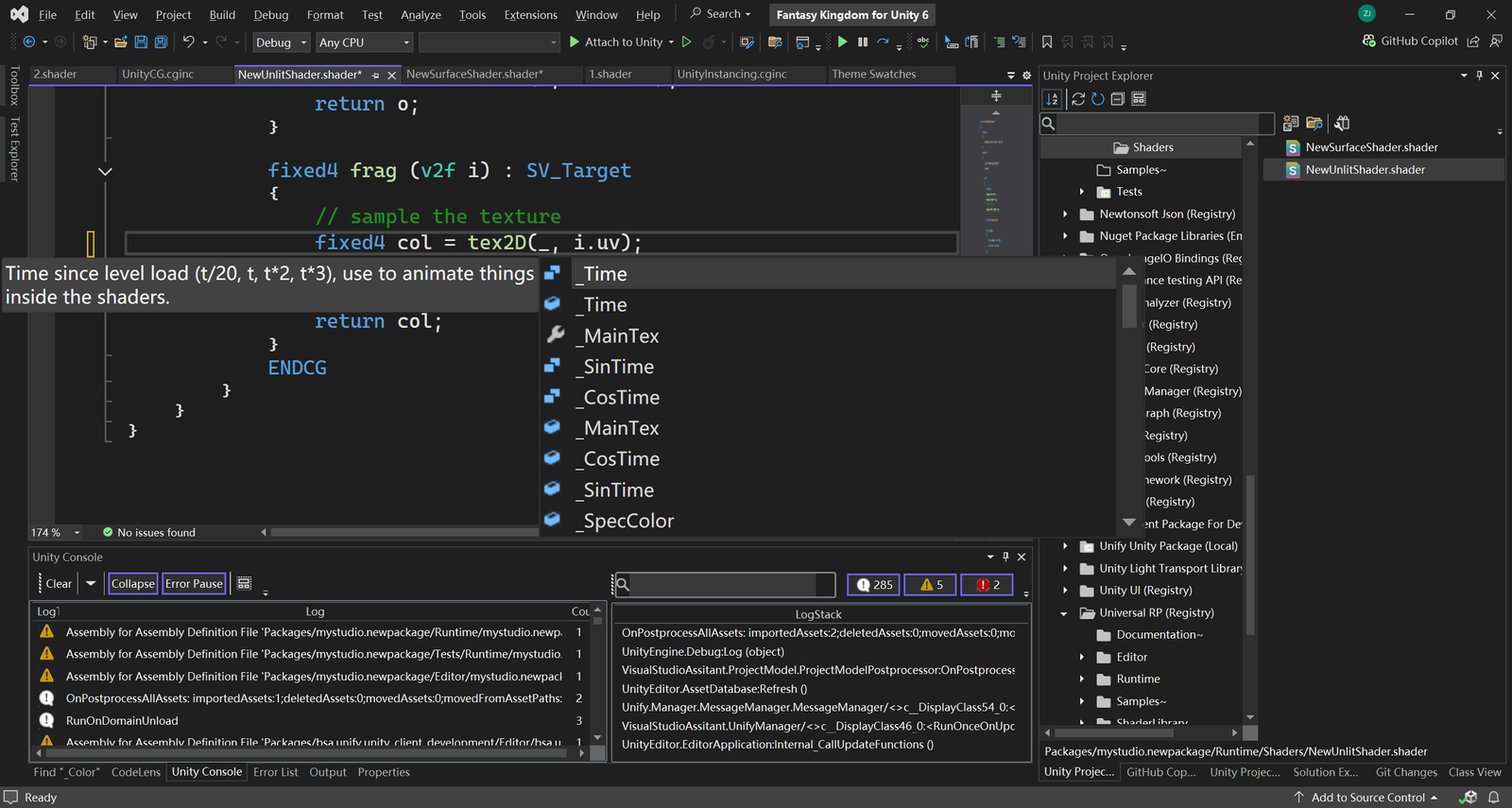Click the Save All toolbar icon
The width and height of the screenshot is (1512, 808).
tap(161, 43)
